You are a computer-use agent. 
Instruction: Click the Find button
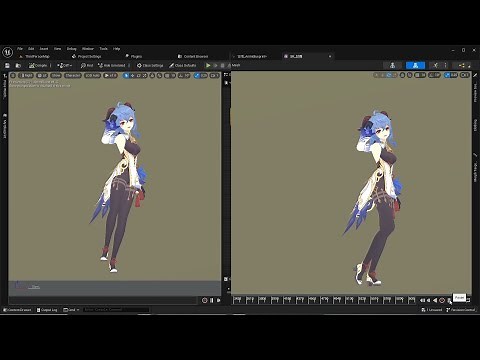[x=87, y=65]
